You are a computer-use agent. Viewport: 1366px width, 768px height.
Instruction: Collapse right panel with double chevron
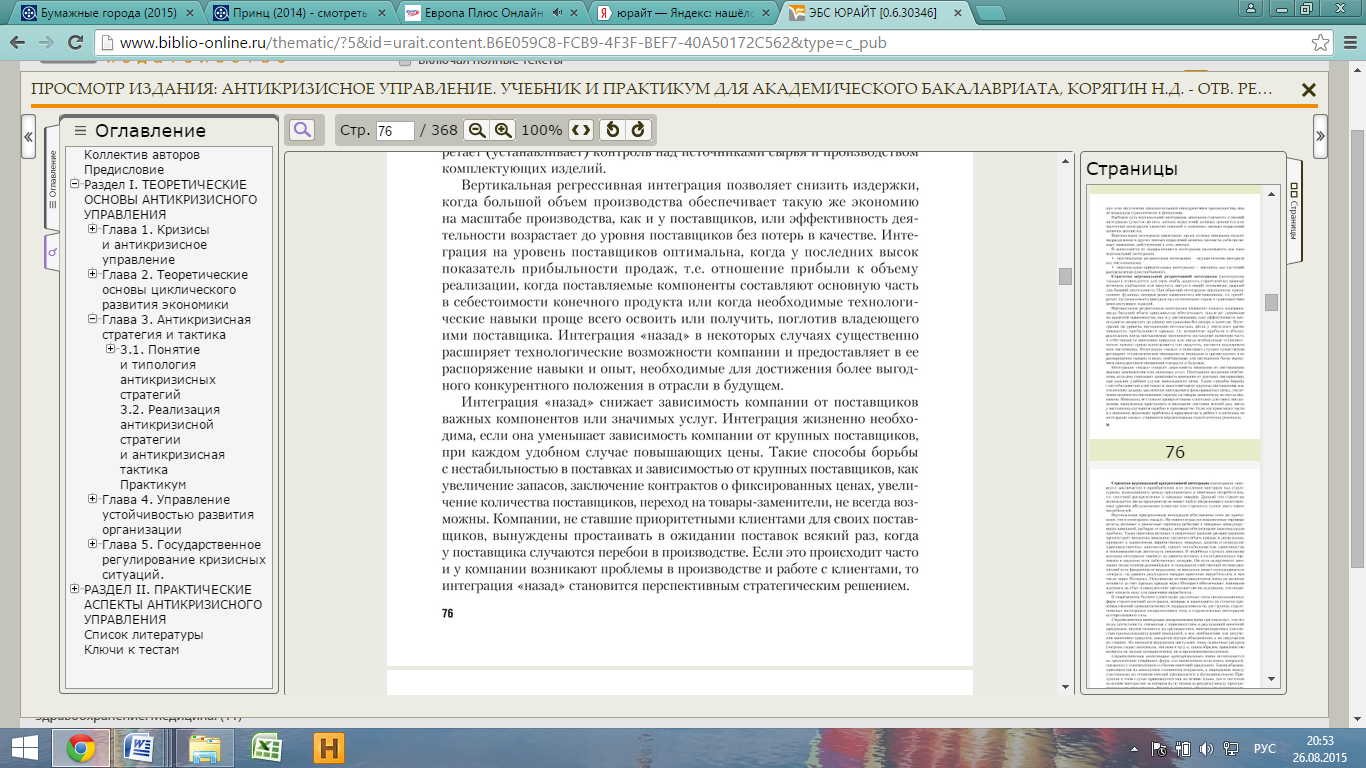(x=1321, y=136)
